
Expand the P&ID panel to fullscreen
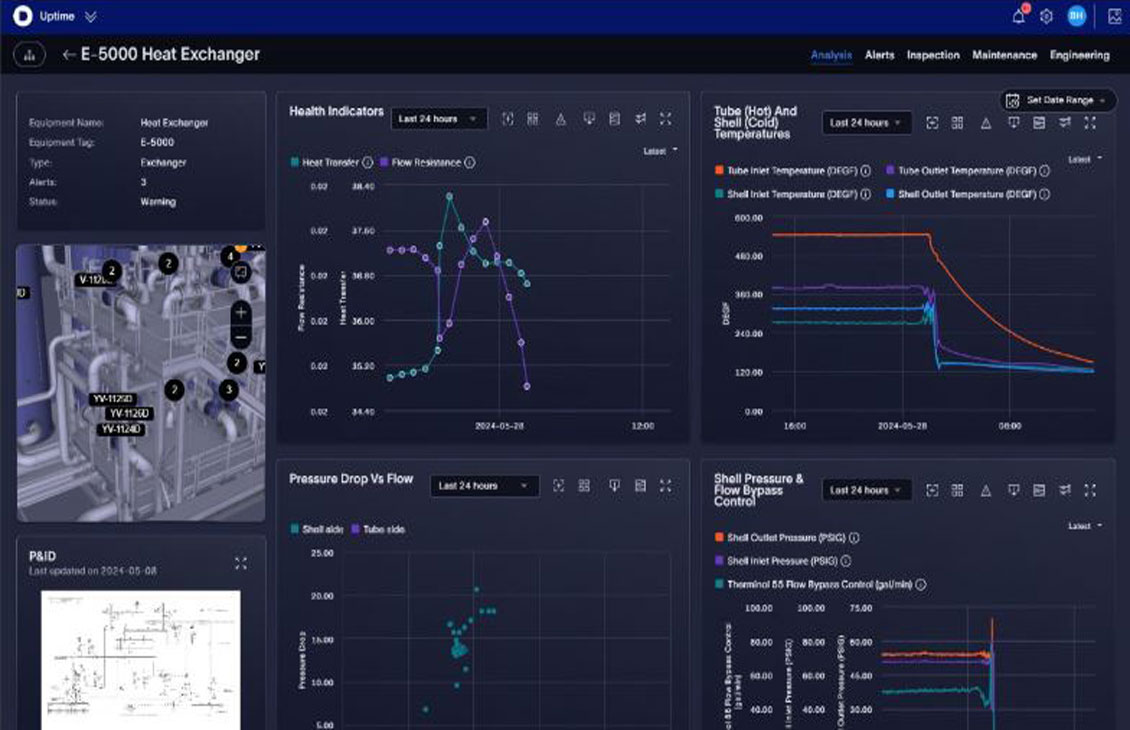click(240, 562)
